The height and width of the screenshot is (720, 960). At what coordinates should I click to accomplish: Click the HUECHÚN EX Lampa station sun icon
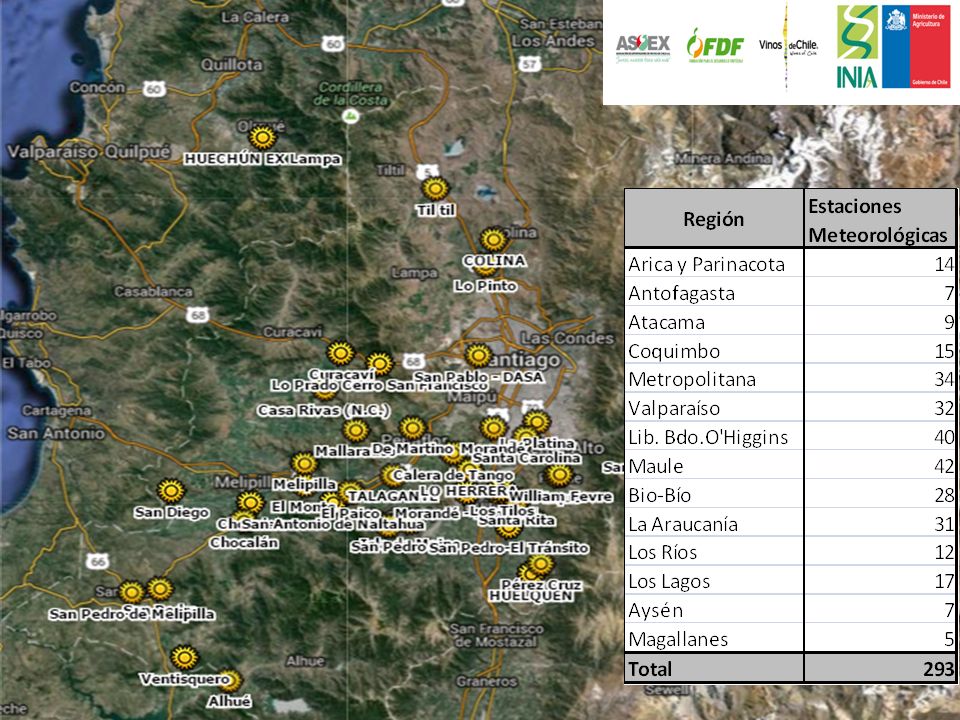pos(263,138)
